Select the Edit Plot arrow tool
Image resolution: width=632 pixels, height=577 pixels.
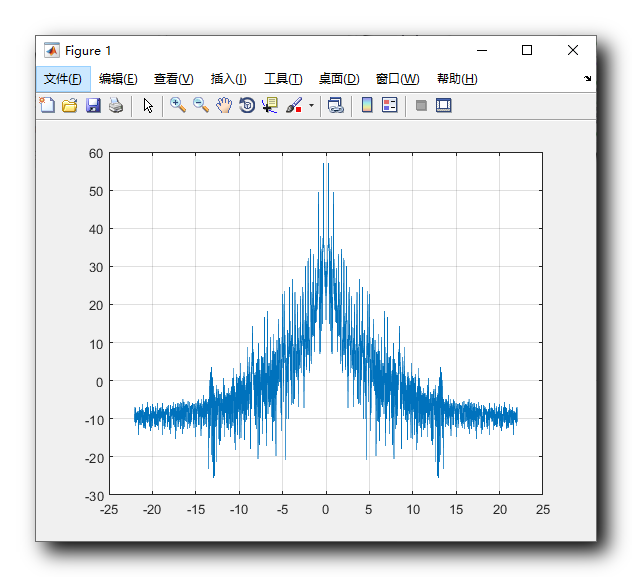click(148, 106)
